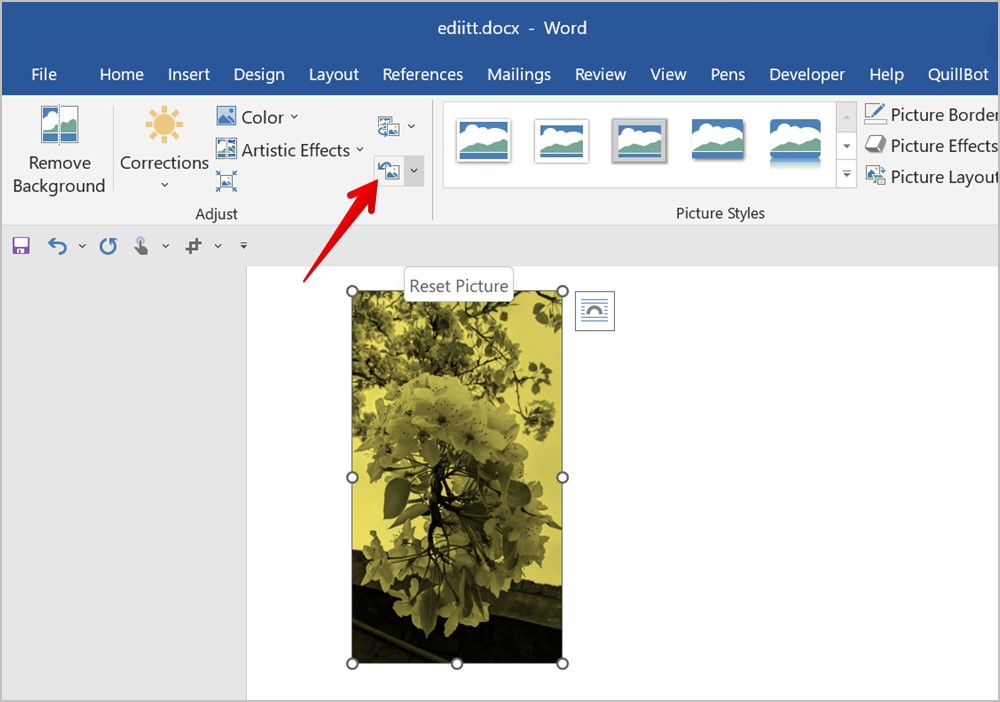Select the yellow-tinted flower image

click(457, 477)
